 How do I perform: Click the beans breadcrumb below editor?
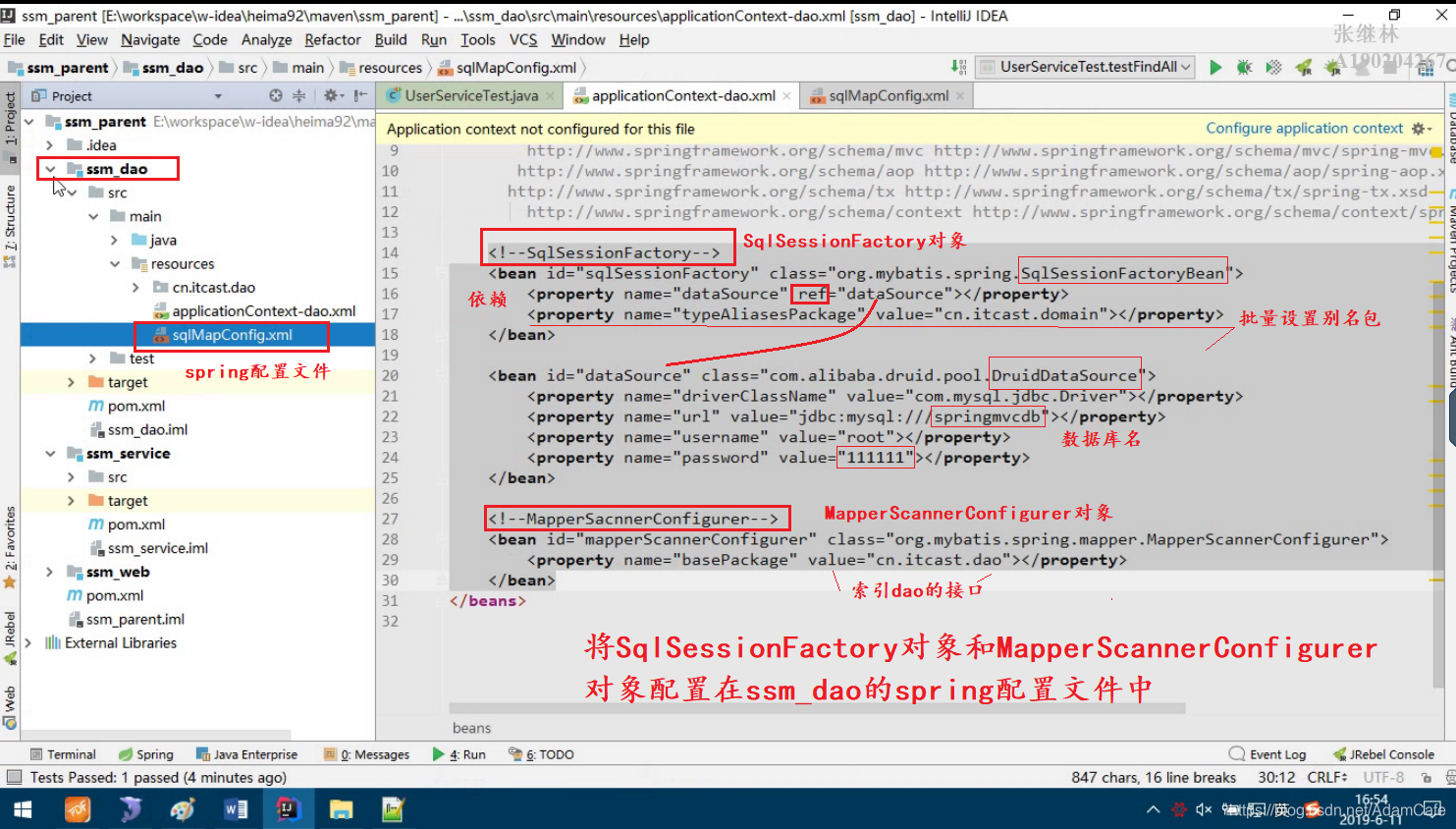471,728
